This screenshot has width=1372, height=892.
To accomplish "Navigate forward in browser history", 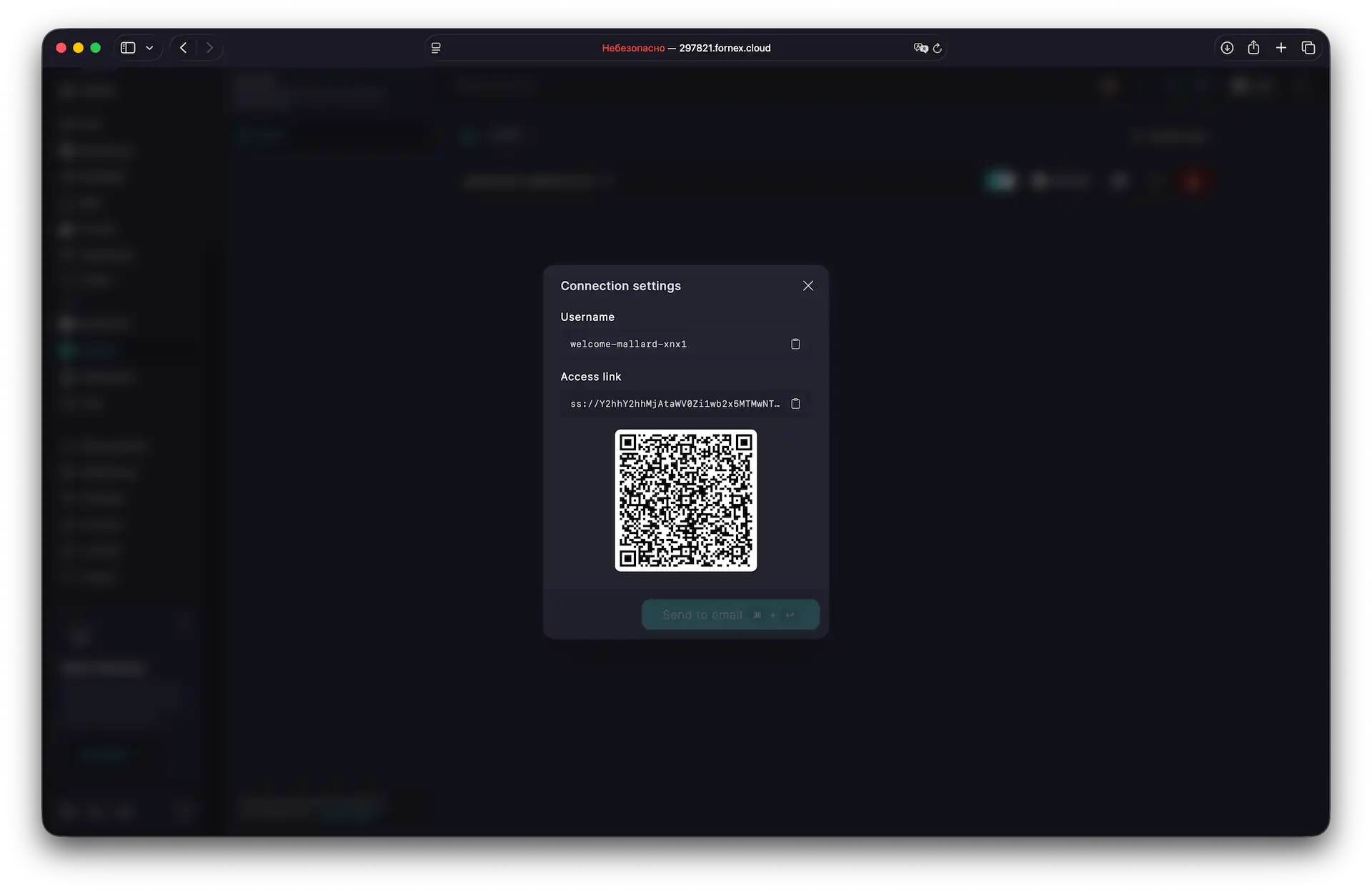I will click(209, 47).
